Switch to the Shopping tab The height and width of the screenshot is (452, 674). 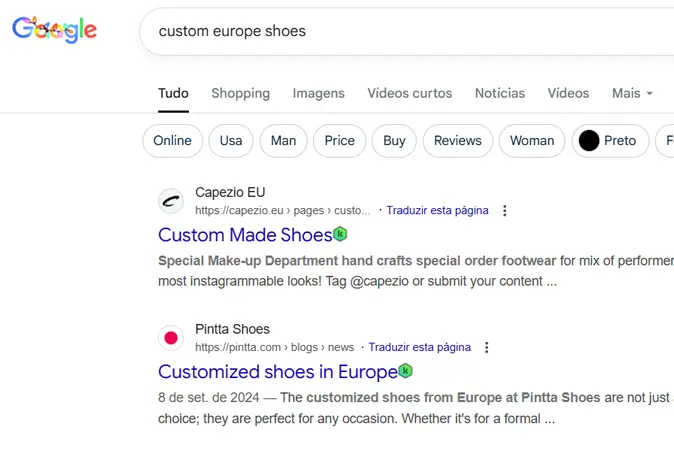(x=240, y=93)
